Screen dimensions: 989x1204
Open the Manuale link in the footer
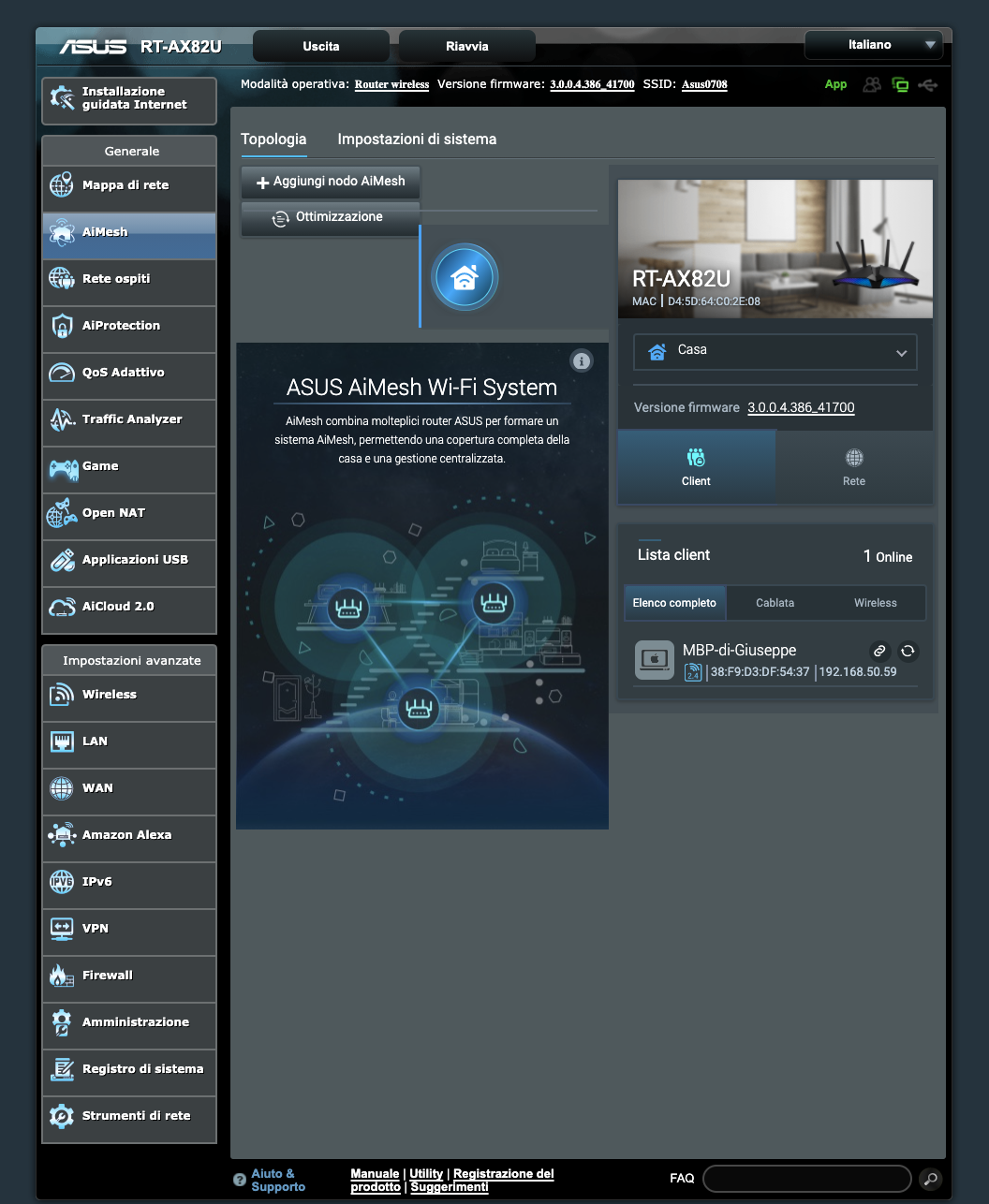375,1173
